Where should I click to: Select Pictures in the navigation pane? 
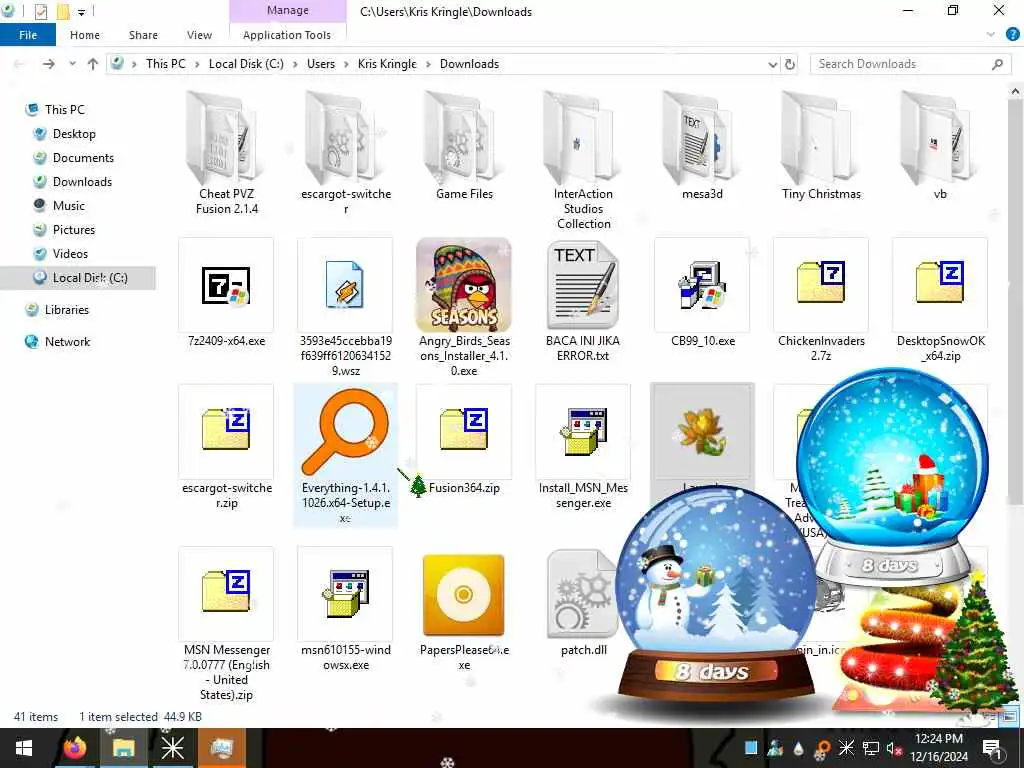click(74, 230)
